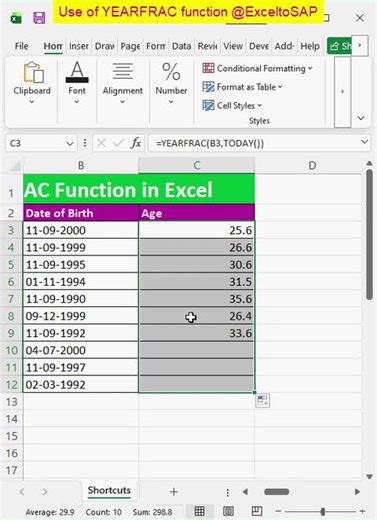Open the Shortcuts sheet tab

[x=109, y=491]
